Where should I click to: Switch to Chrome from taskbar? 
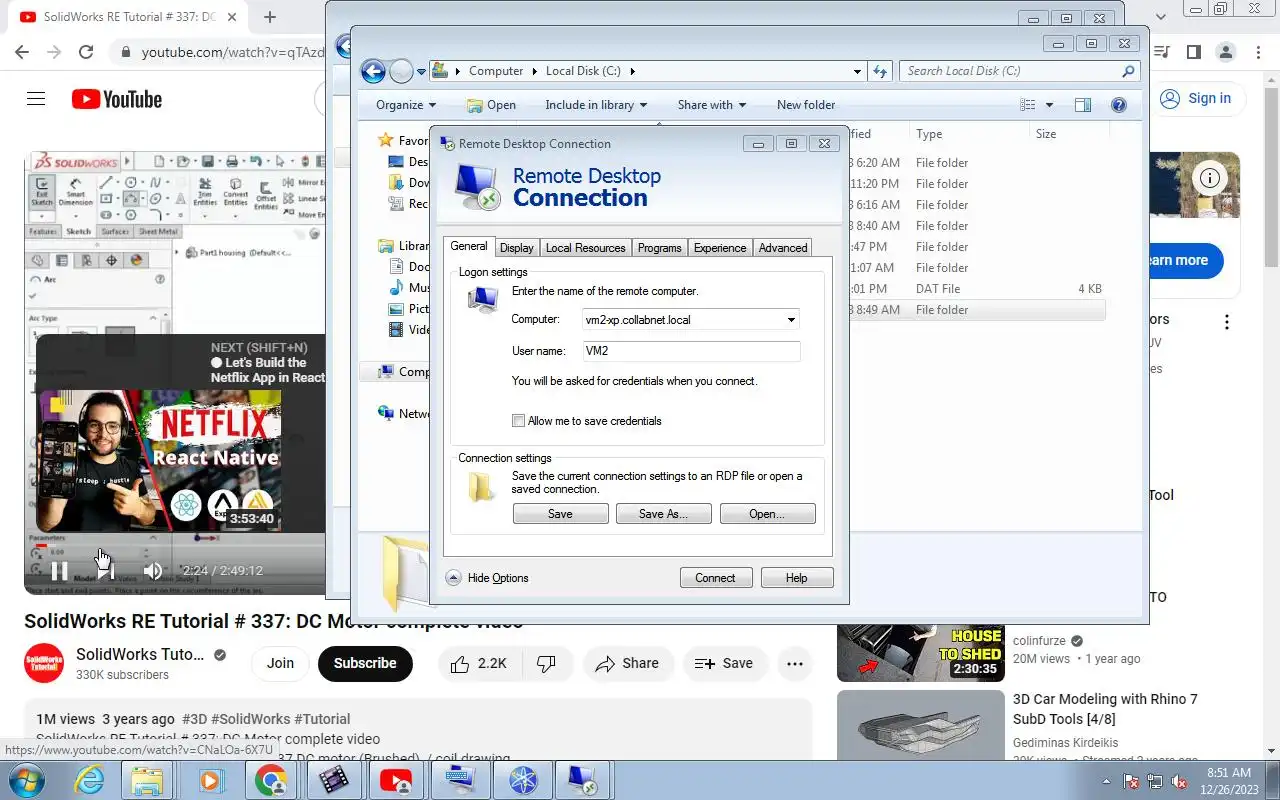click(x=270, y=780)
